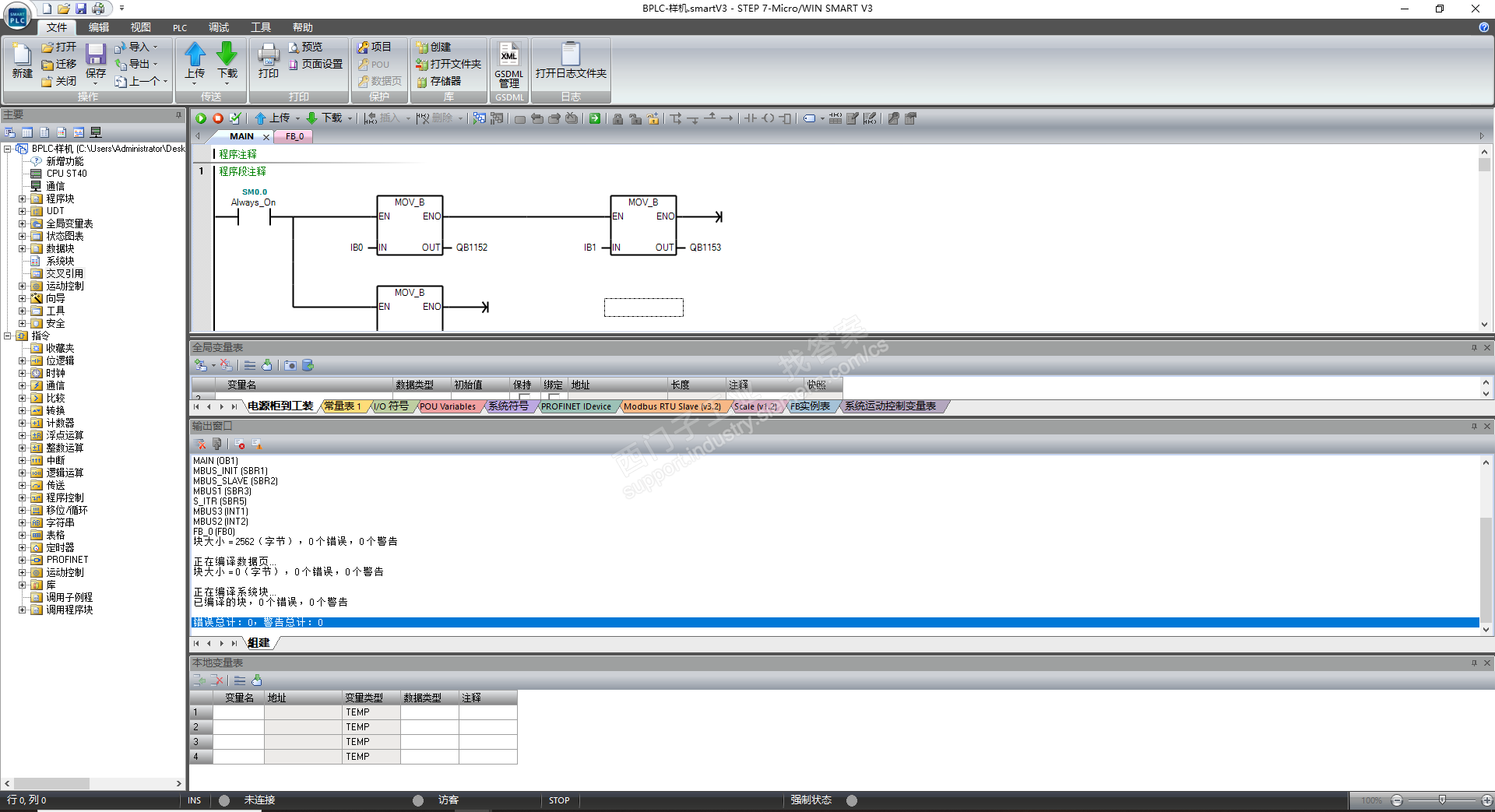Expand the 位逻辑 instruction folder
The image size is (1495, 812).
coord(23,360)
